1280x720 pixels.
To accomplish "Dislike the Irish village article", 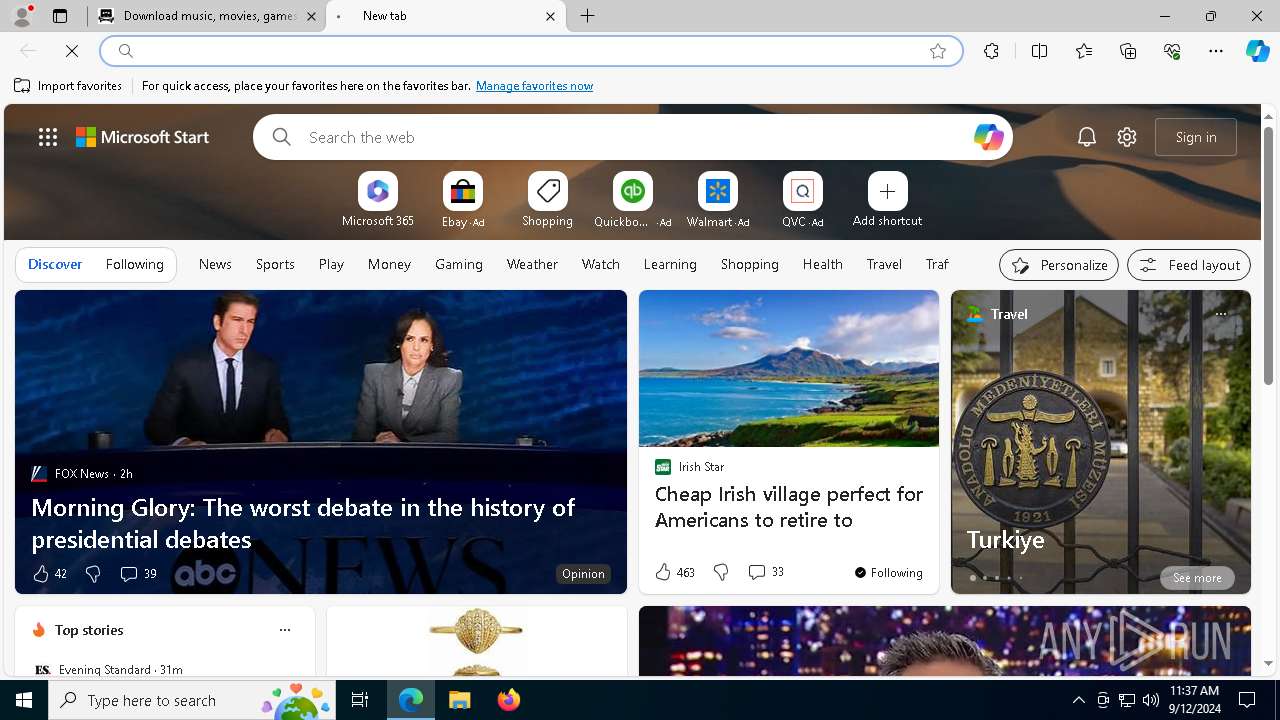I will pyautogui.click(x=721, y=572).
